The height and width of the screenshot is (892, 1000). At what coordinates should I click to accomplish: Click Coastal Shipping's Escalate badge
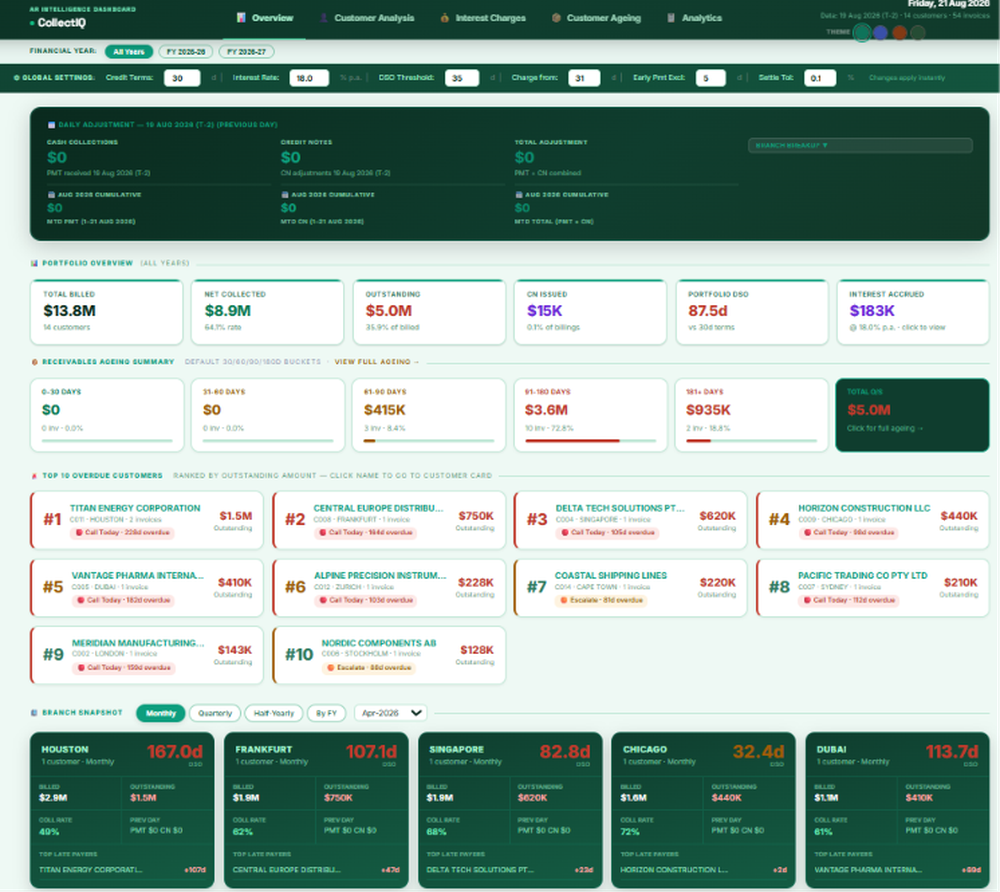[x=601, y=601]
